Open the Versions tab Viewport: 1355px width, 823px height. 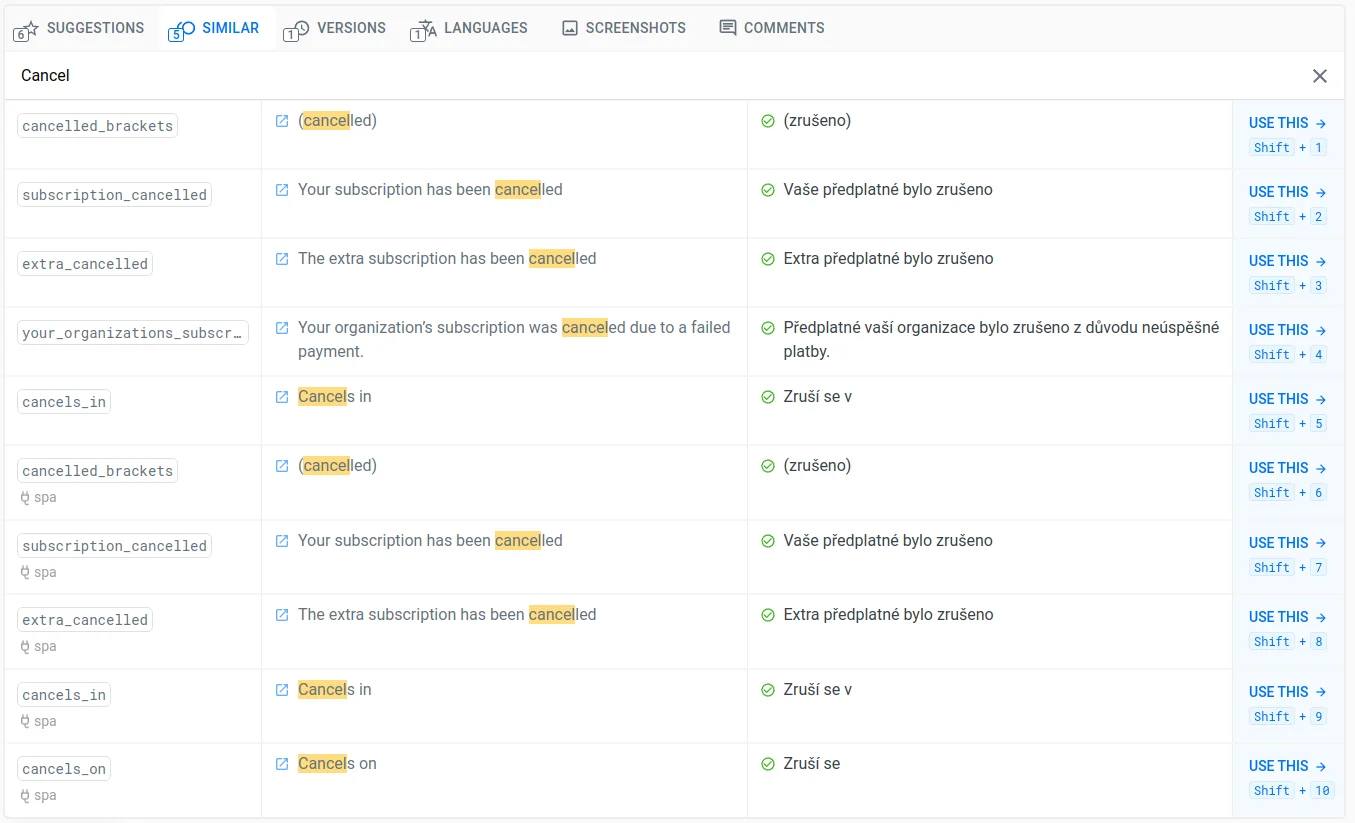[335, 28]
